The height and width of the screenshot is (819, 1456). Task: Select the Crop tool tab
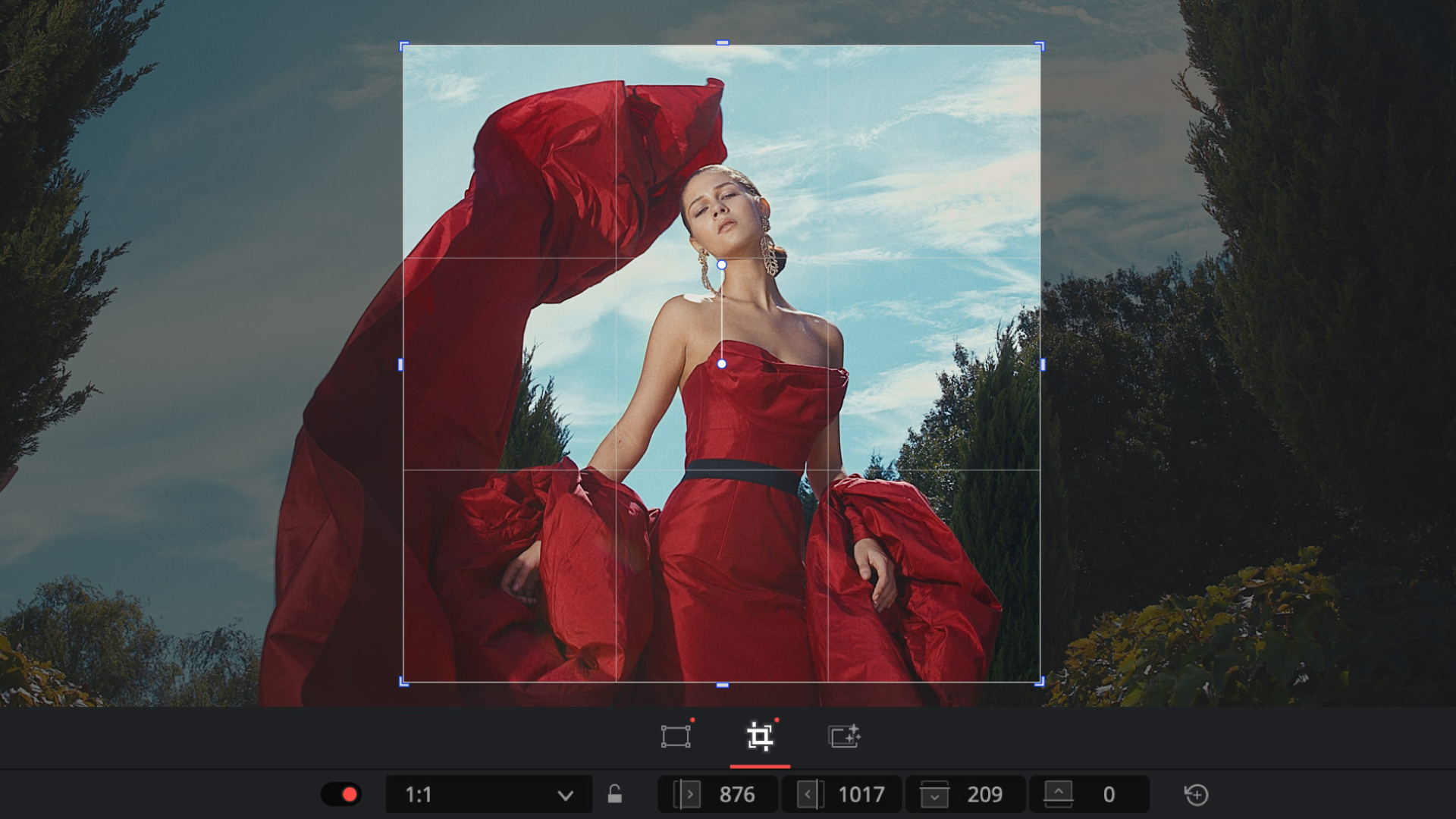click(x=760, y=736)
